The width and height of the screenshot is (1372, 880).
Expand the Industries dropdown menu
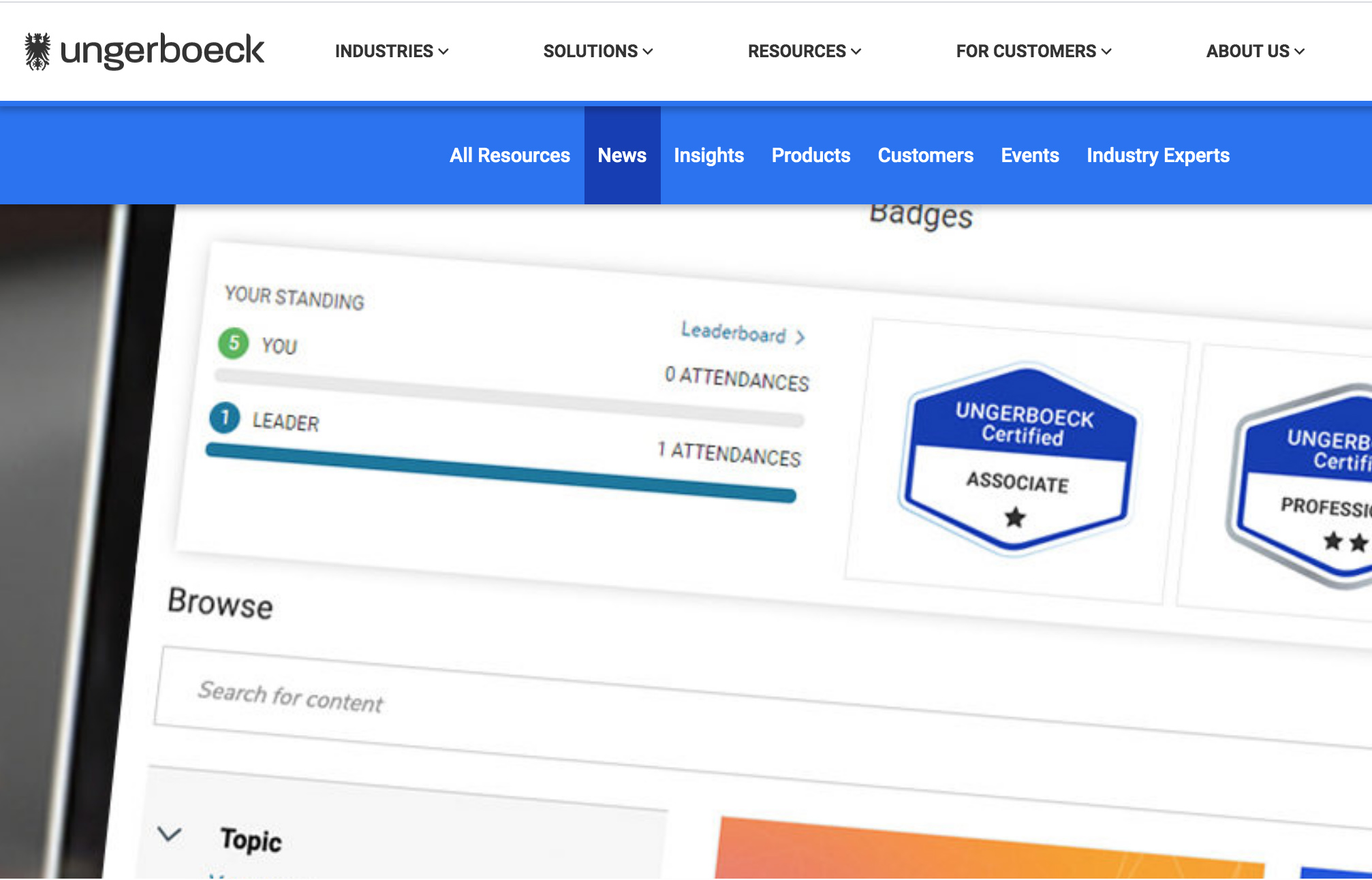(x=392, y=51)
